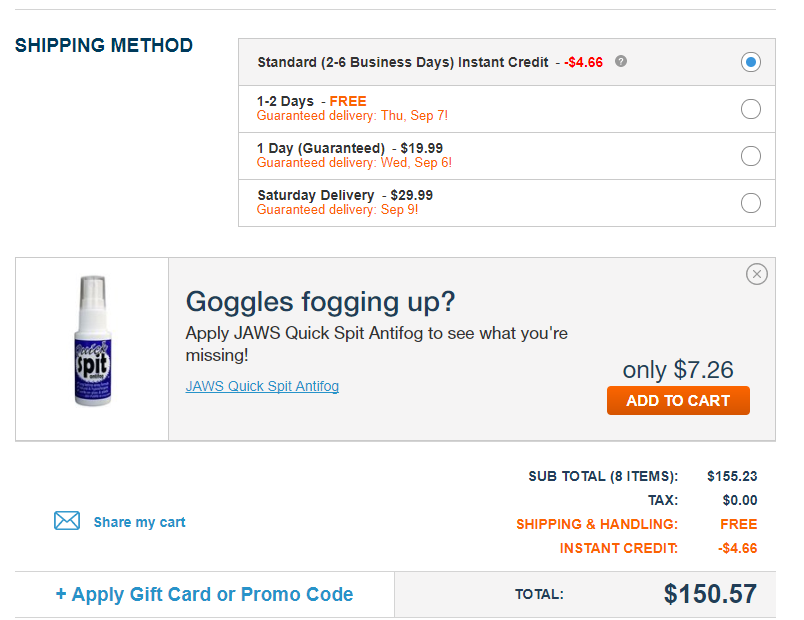Dismiss the Goggles fogging up promo with X icon
This screenshot has height=620, width=804.
[757, 274]
